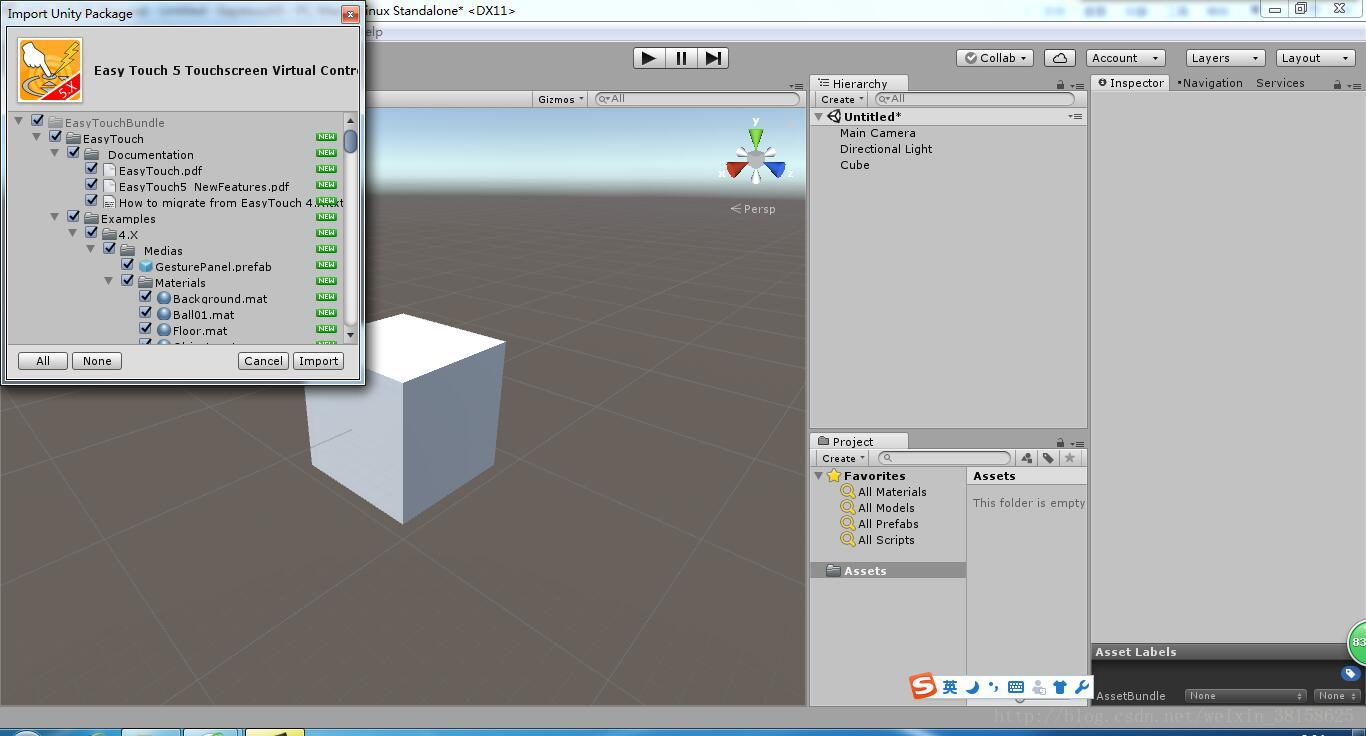The image size is (1366, 736).
Task: Open the AssetBundle name dropdown
Action: tap(1245, 696)
